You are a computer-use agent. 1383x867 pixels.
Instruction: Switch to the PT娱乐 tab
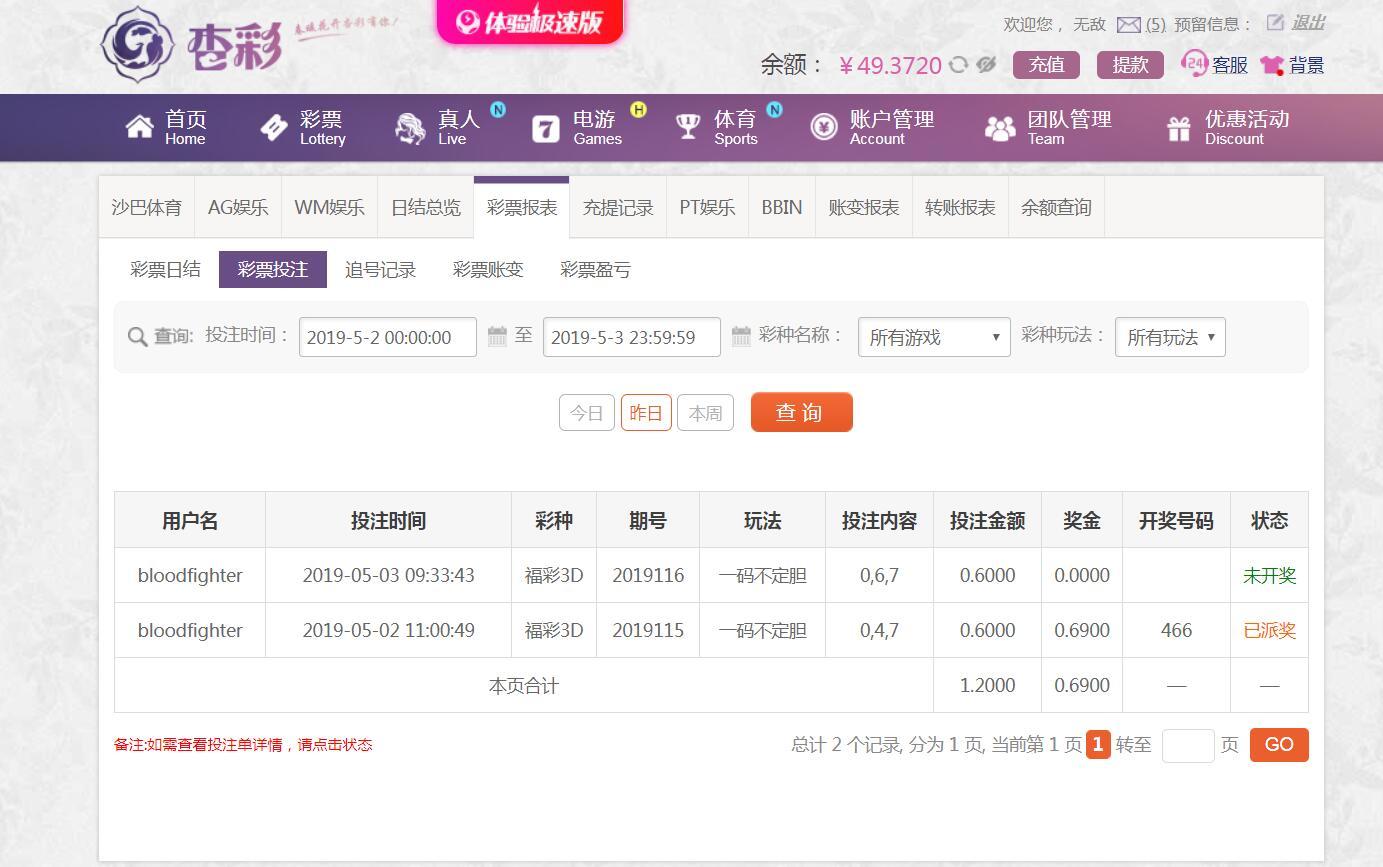(707, 208)
